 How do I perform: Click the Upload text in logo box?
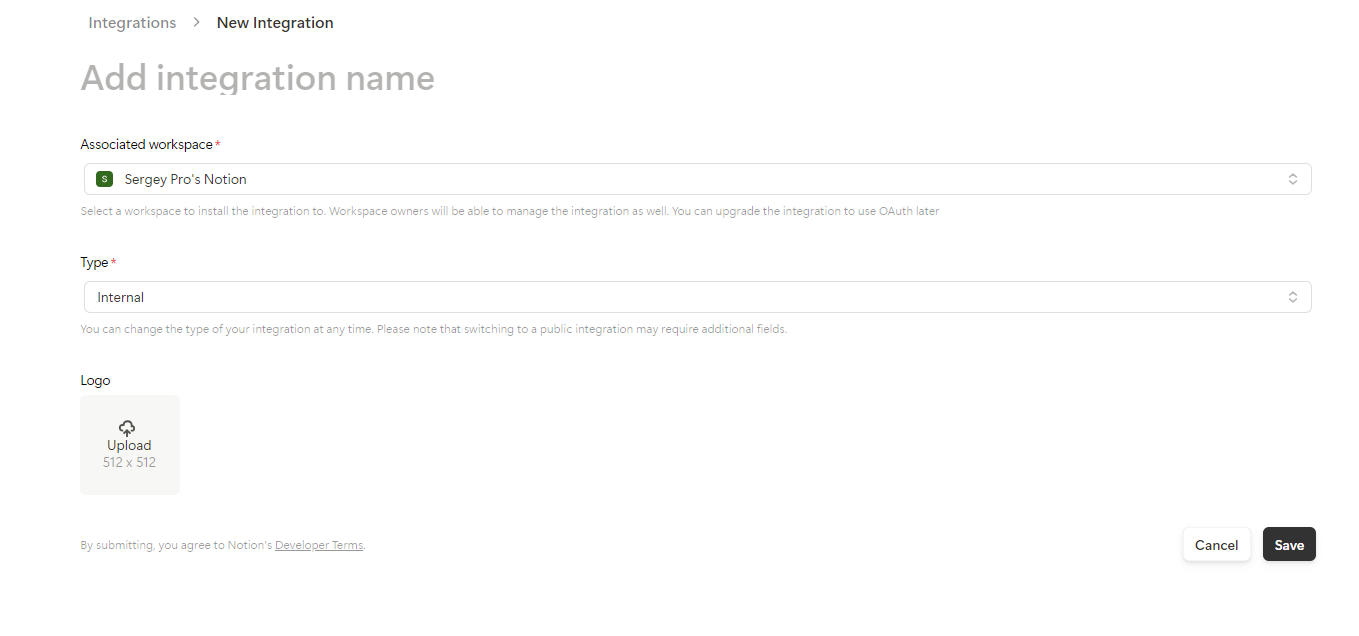pos(129,446)
